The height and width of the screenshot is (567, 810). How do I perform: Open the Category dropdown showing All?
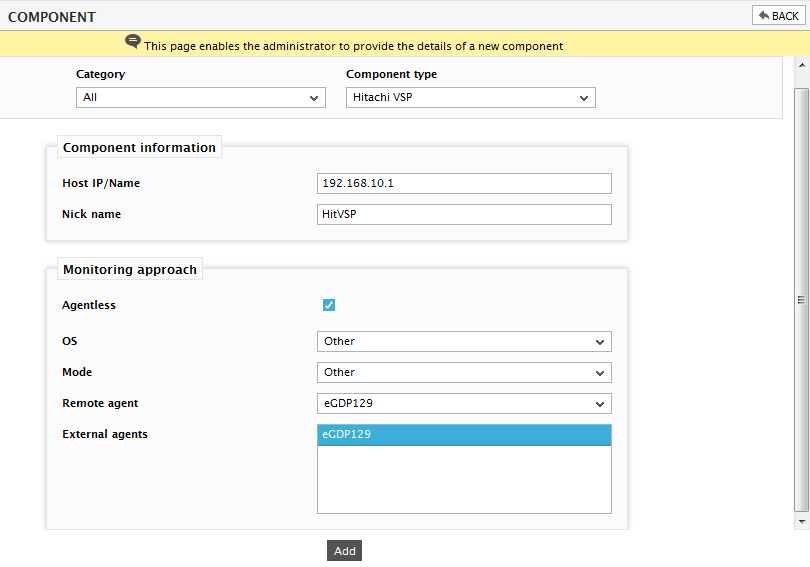200,98
